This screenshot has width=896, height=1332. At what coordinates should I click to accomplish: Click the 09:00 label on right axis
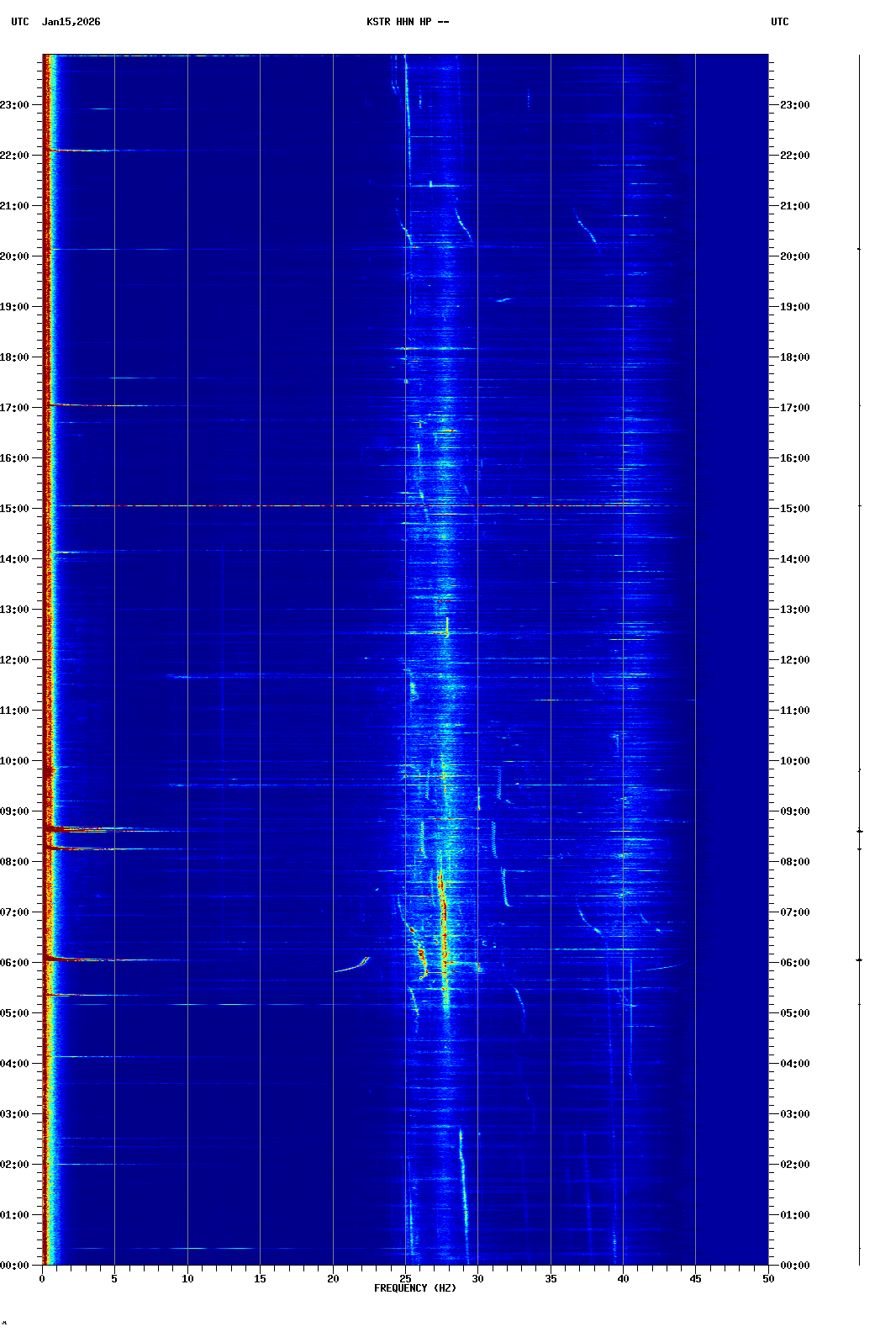pyautogui.click(x=794, y=811)
